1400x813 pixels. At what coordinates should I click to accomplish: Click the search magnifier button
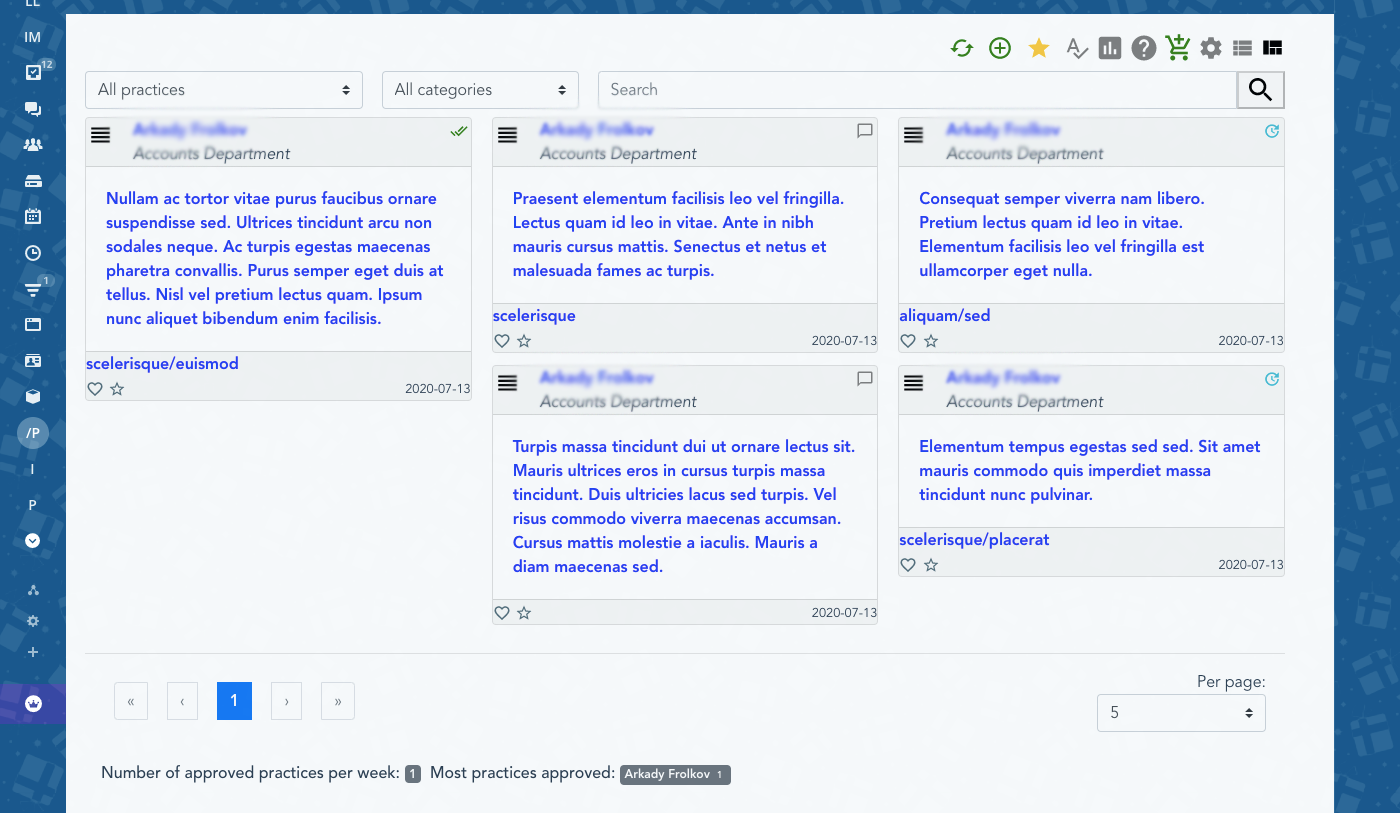coord(1260,90)
